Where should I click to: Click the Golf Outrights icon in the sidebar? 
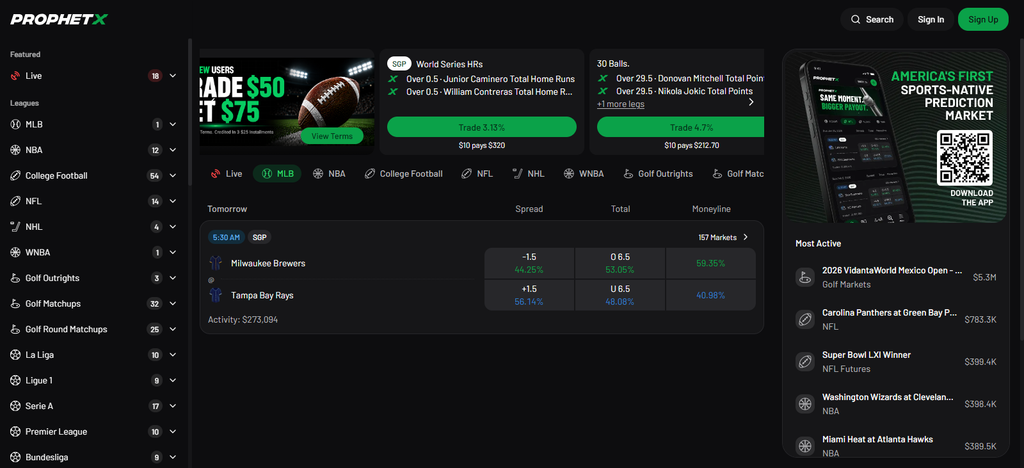[16, 278]
